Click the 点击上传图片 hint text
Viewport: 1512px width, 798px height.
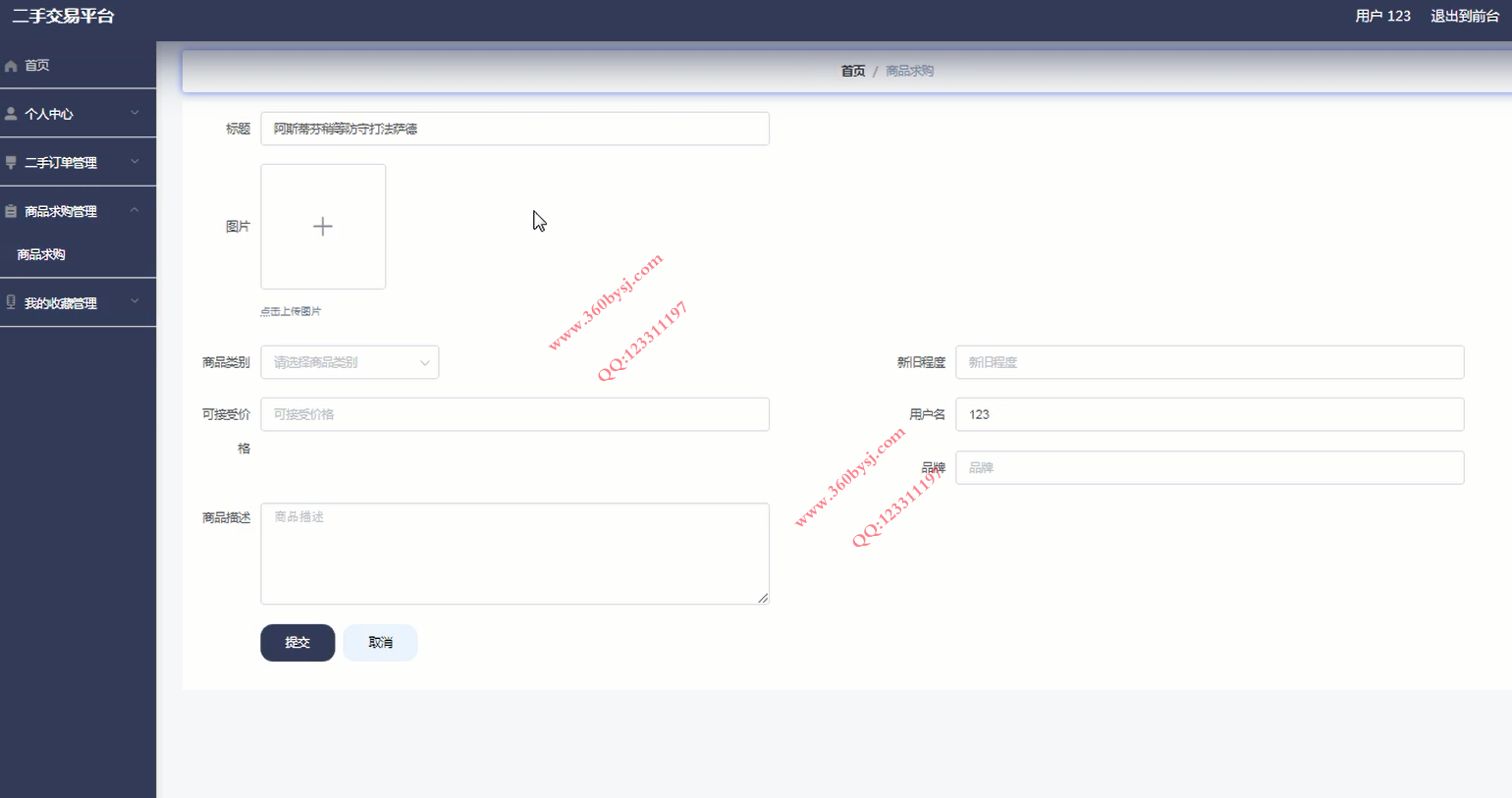[x=291, y=311]
